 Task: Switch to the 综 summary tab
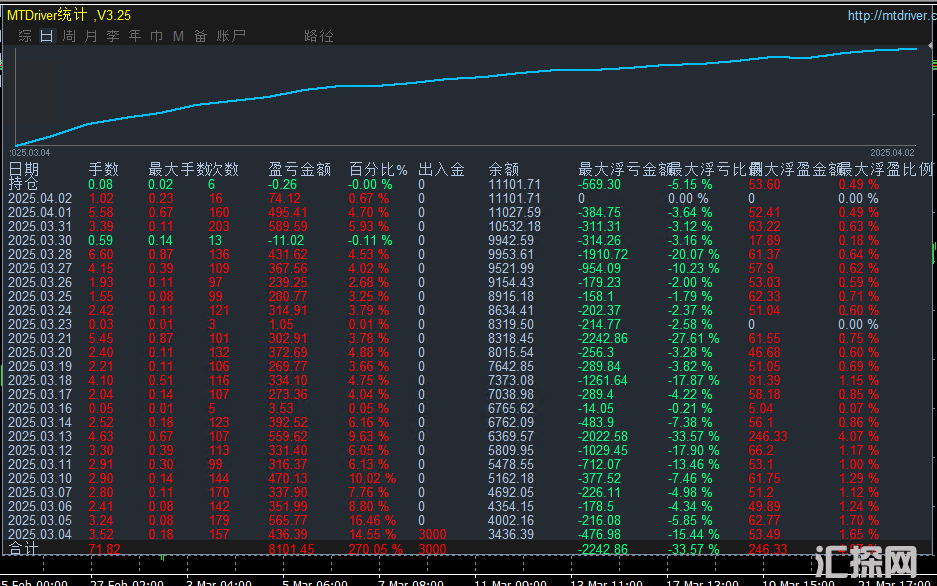click(x=24, y=36)
